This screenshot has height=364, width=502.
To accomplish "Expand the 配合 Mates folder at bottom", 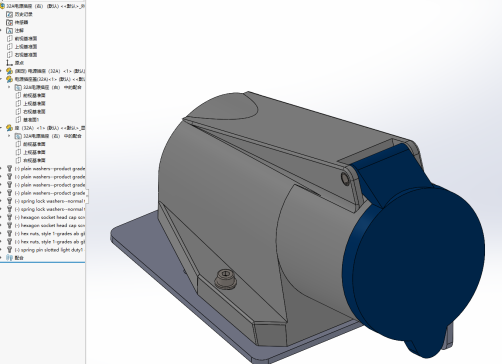I will pos(1,258).
